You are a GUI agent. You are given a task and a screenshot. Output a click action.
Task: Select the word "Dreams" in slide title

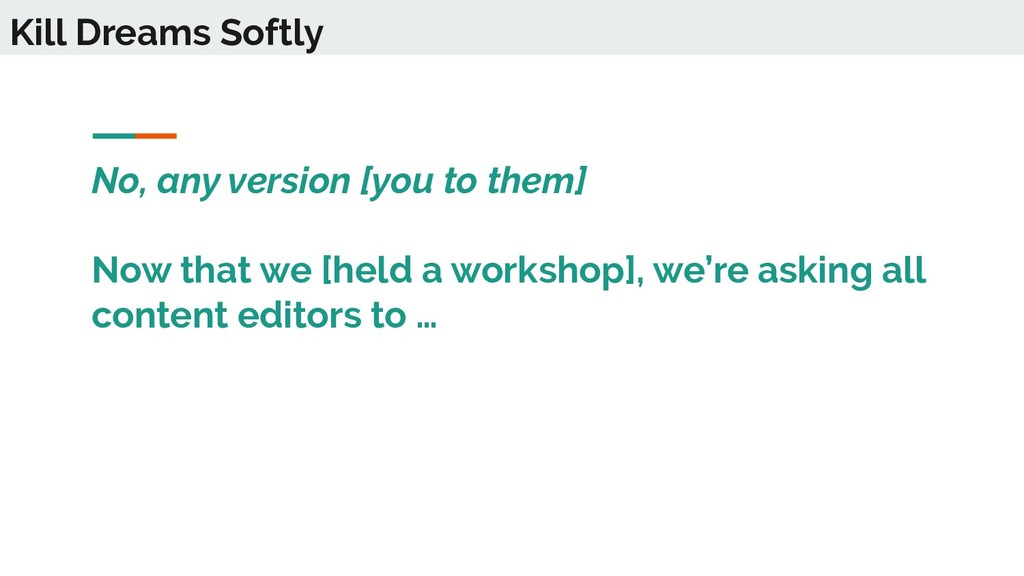tap(143, 32)
